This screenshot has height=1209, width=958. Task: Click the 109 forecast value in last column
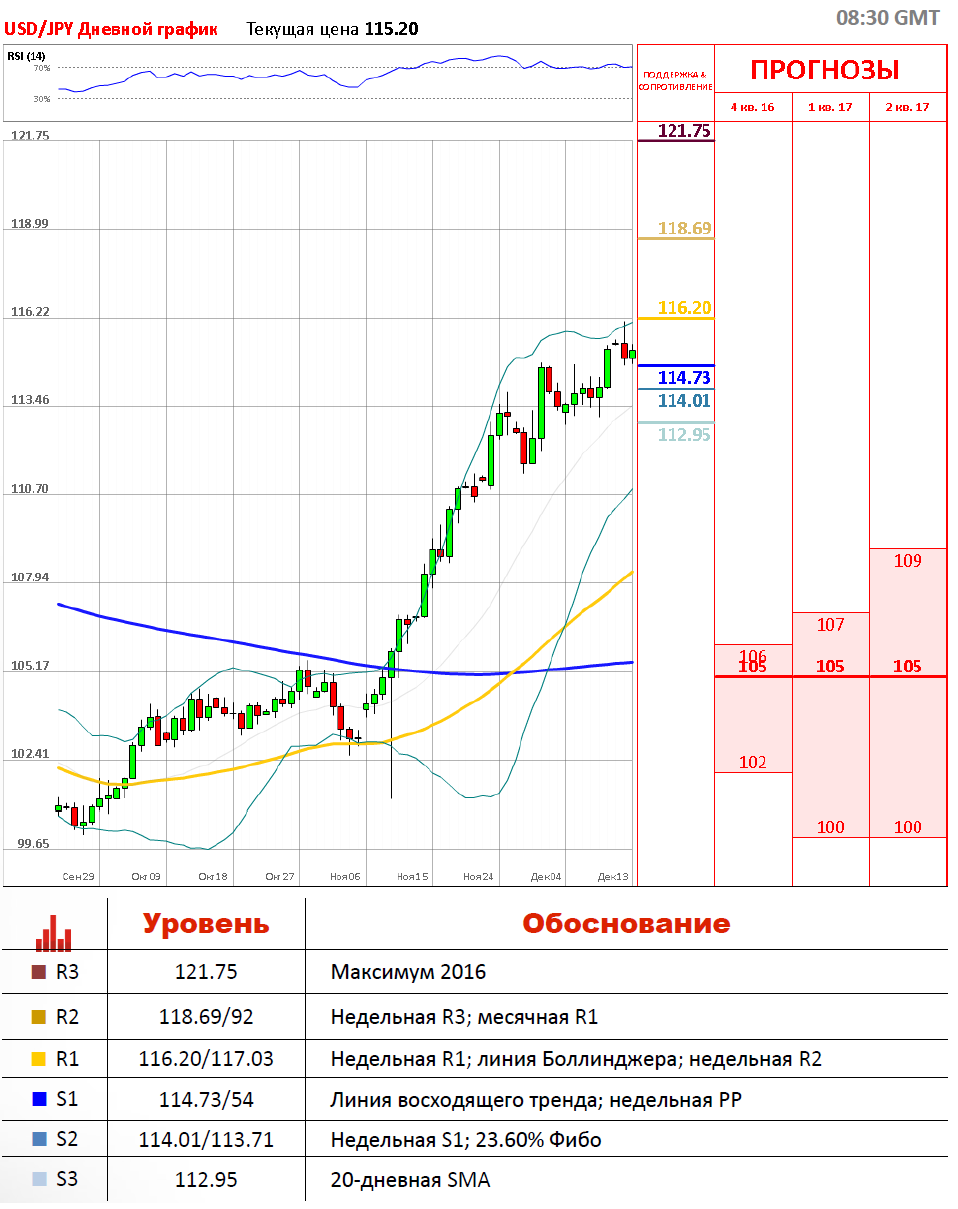point(907,561)
